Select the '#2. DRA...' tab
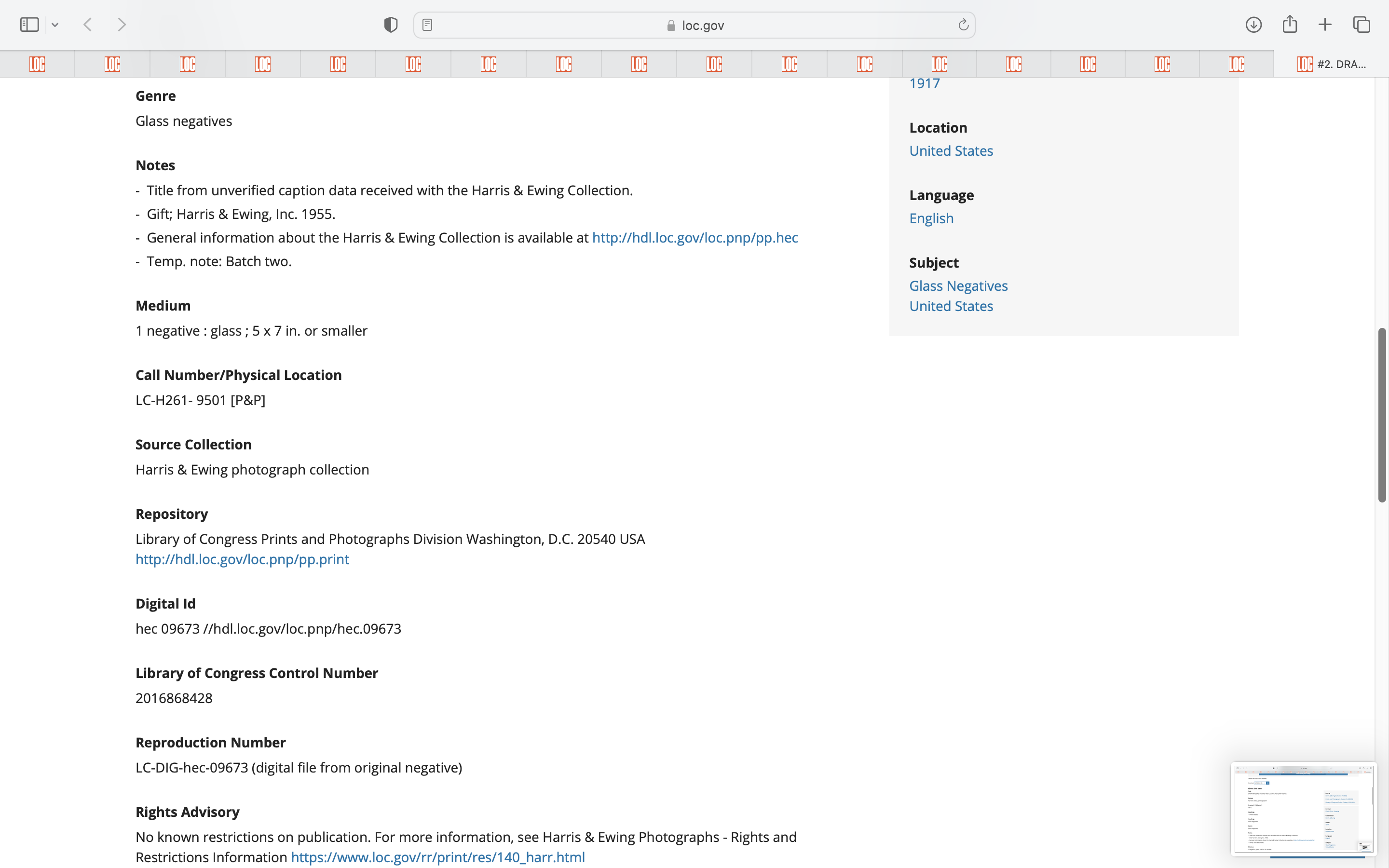Screen dimensions: 1389x868 click(x=1332, y=64)
